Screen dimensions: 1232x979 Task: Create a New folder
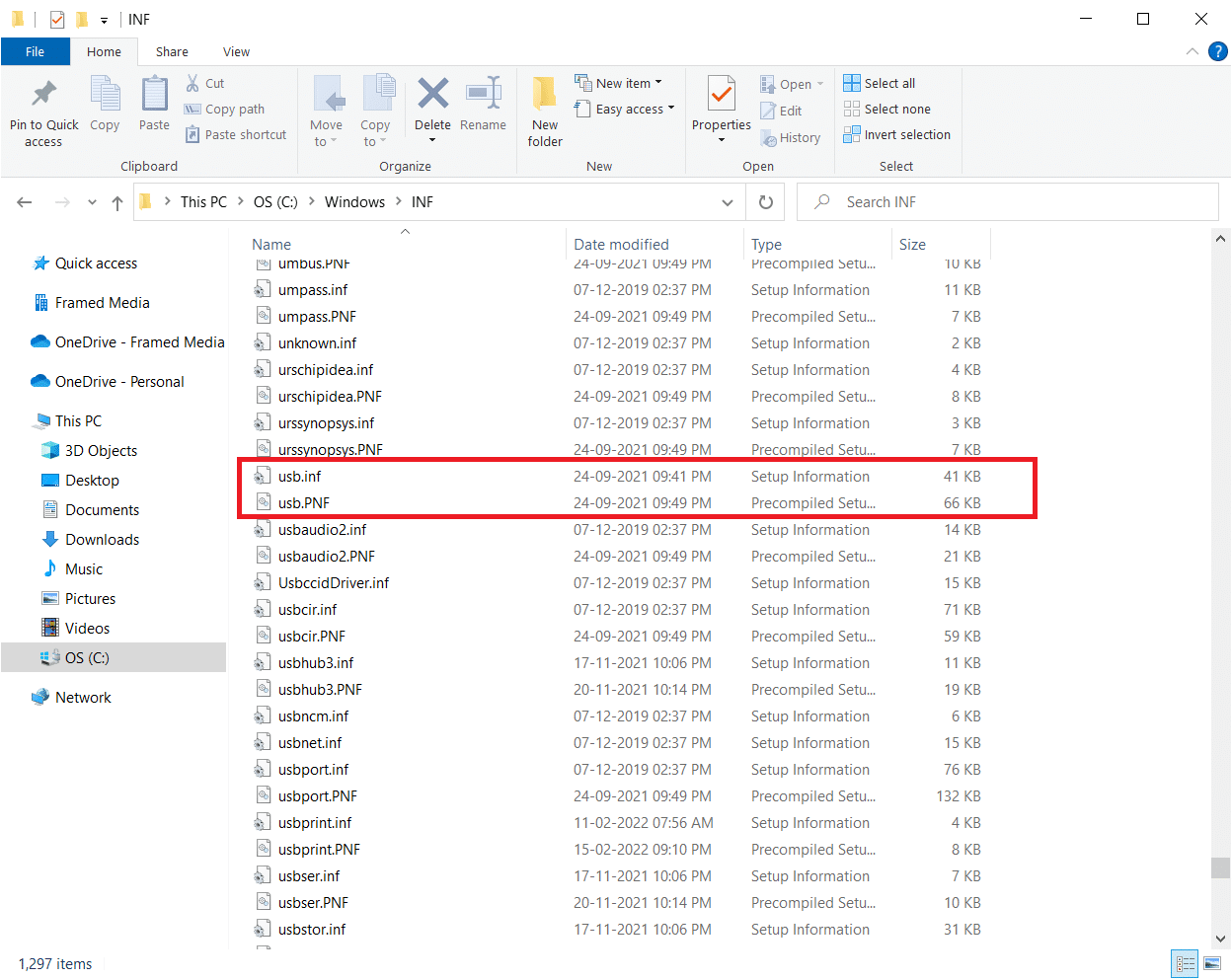545,112
